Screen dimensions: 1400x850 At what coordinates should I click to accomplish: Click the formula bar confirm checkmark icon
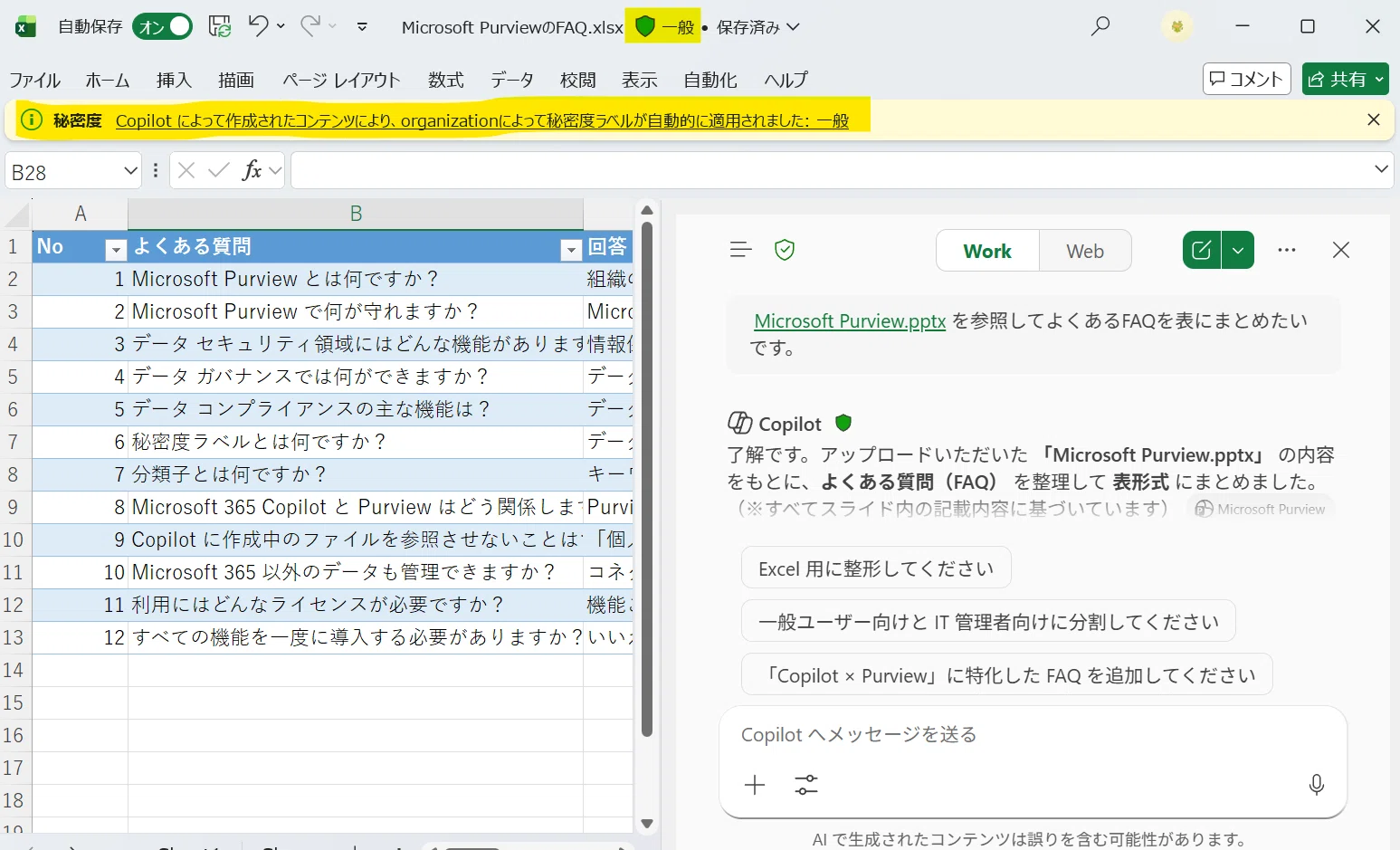point(218,170)
